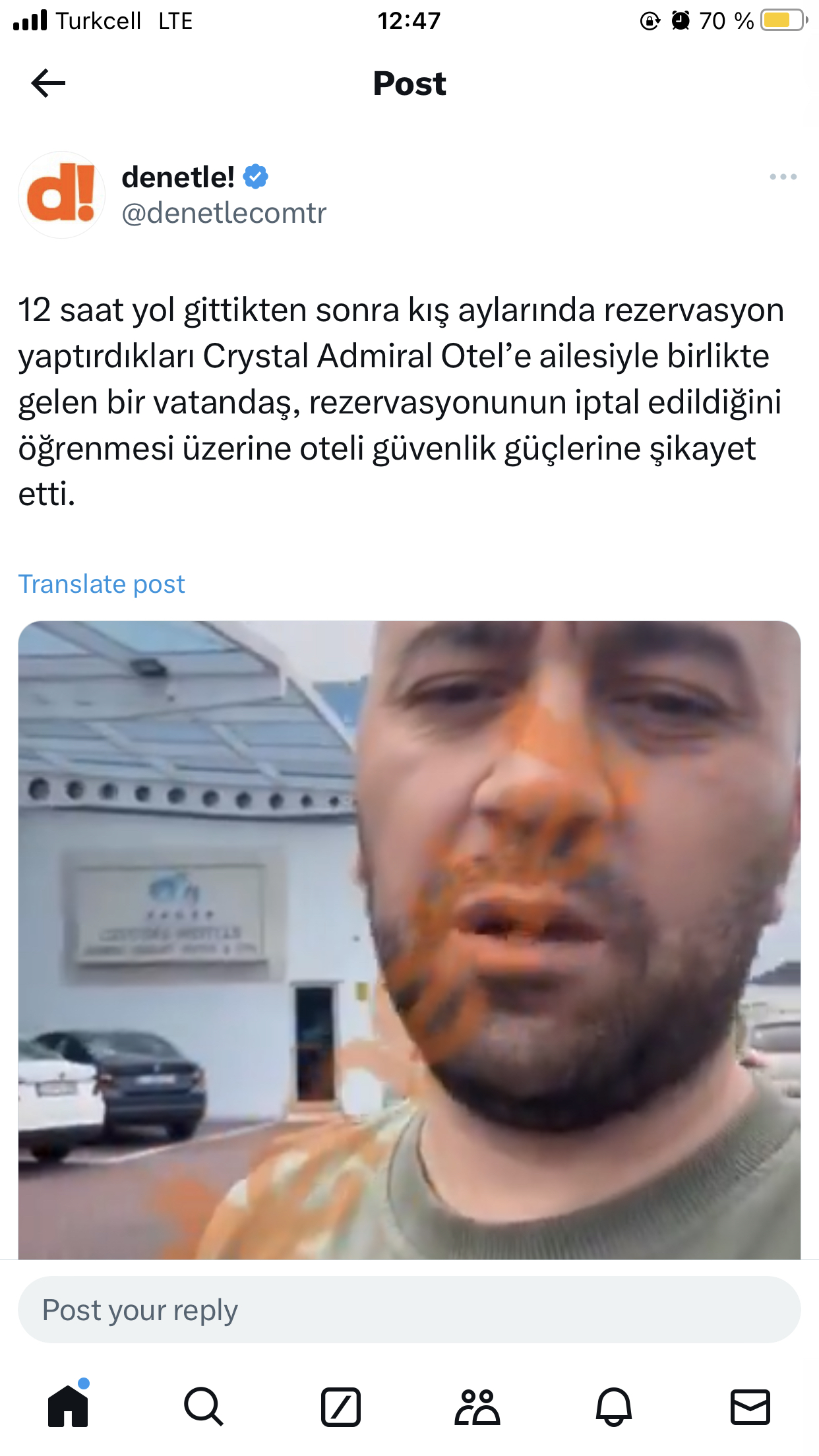Focus the Post your reply field
The image size is (819, 1456).
click(x=409, y=1310)
